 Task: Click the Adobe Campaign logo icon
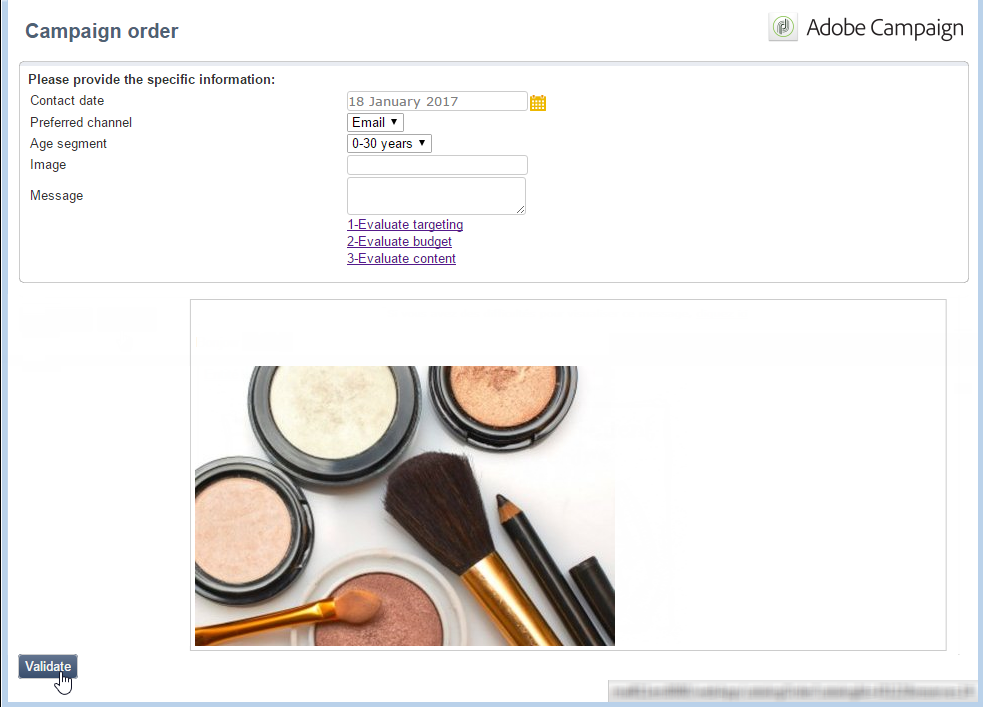coord(783,27)
